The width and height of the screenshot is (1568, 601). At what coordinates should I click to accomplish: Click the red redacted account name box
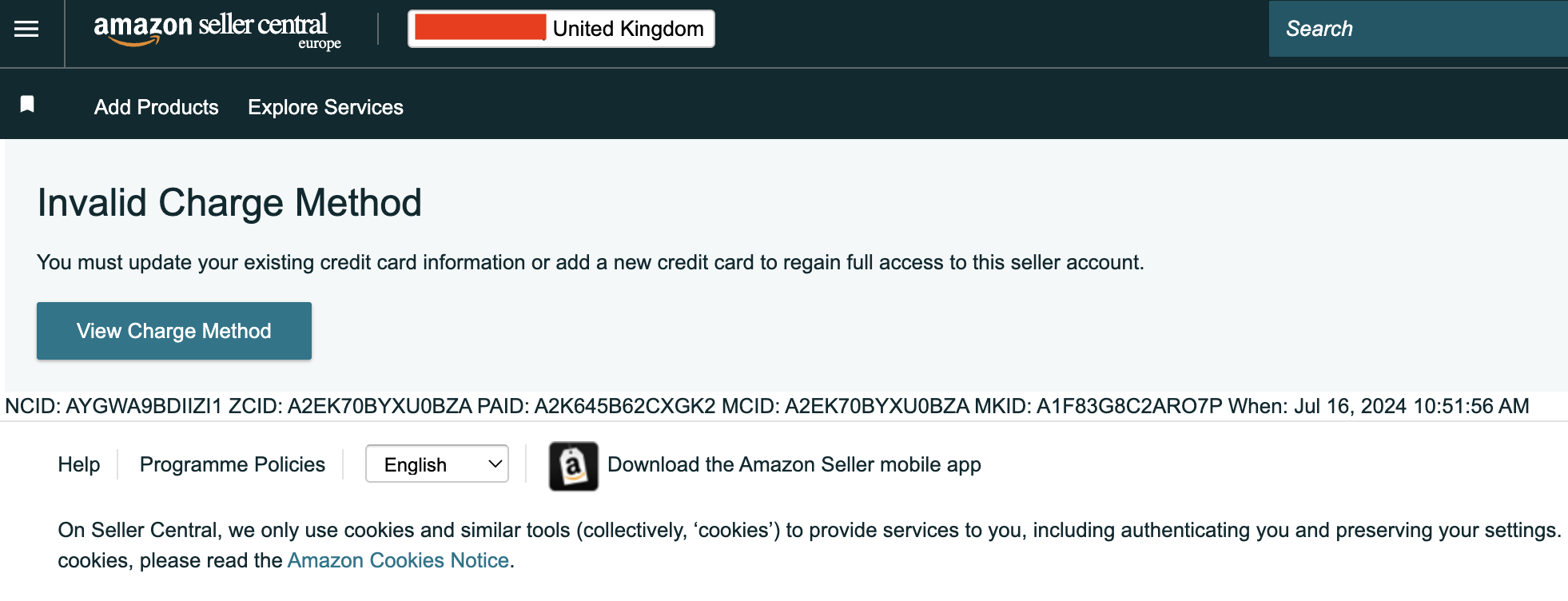tap(480, 28)
